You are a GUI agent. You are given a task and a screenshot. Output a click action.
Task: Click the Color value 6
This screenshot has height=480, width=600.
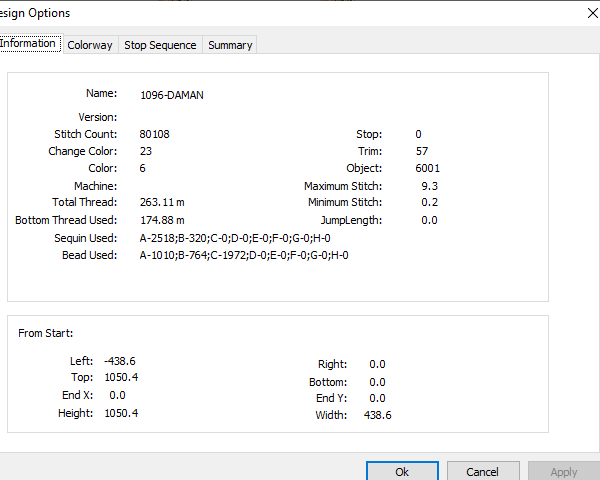point(142,168)
